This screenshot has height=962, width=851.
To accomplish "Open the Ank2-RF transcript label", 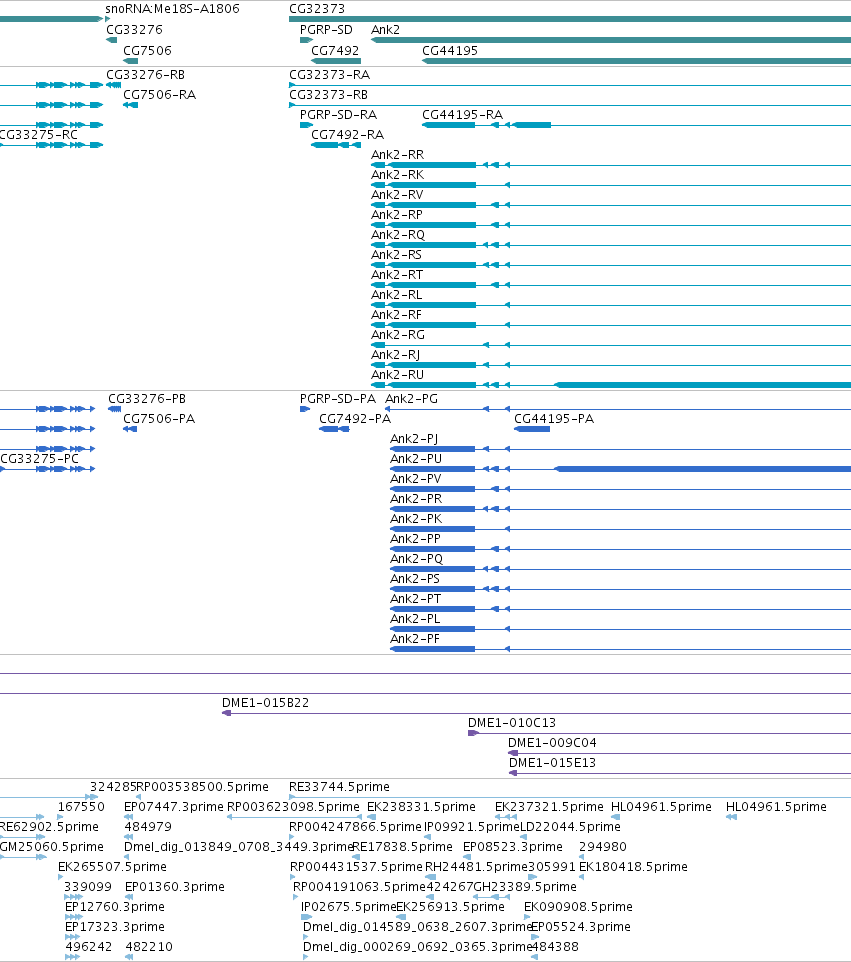I will 396,315.
